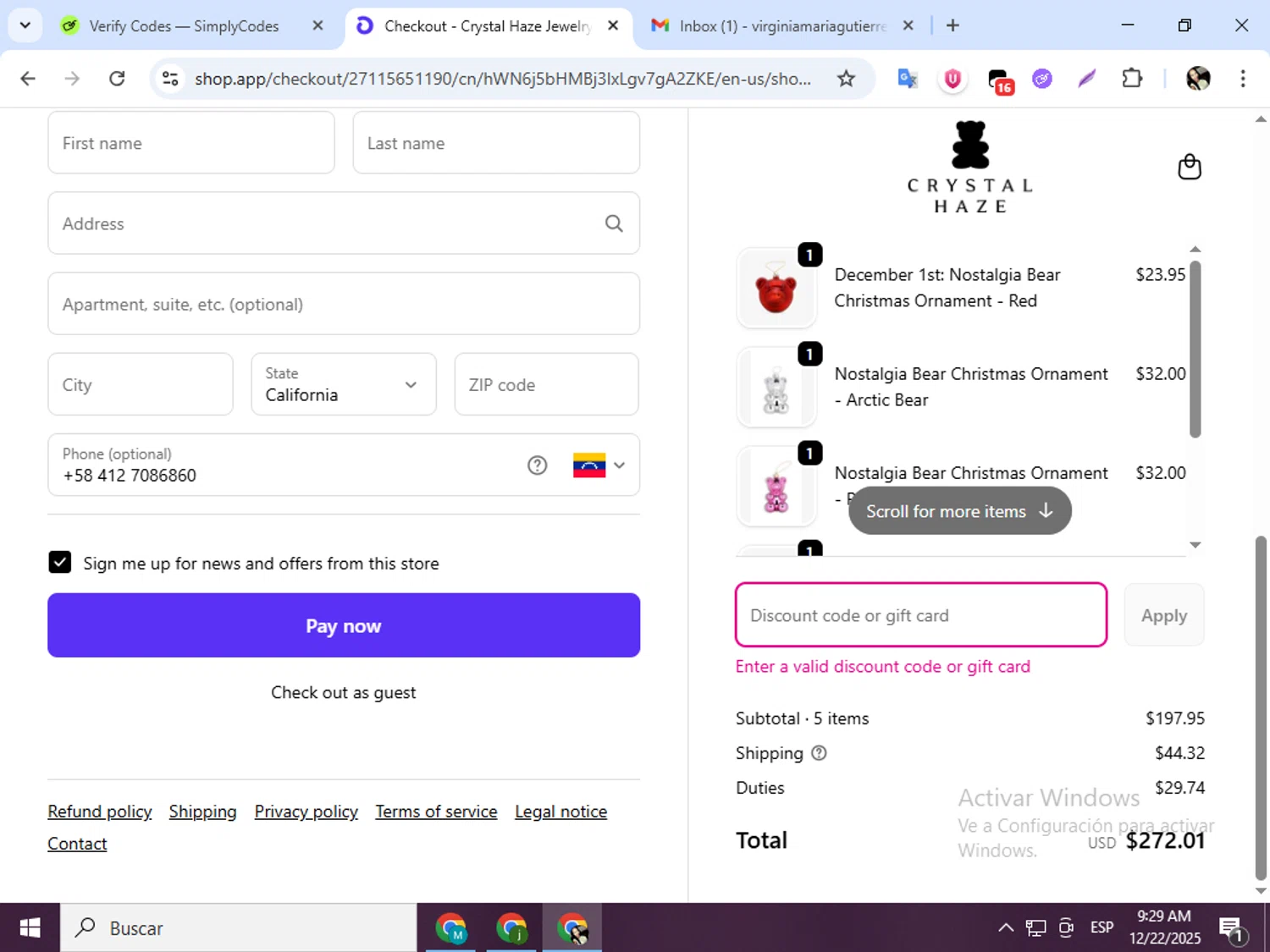Click the pink bear ornament thumbnail
The height and width of the screenshot is (952, 1270).
(x=776, y=487)
